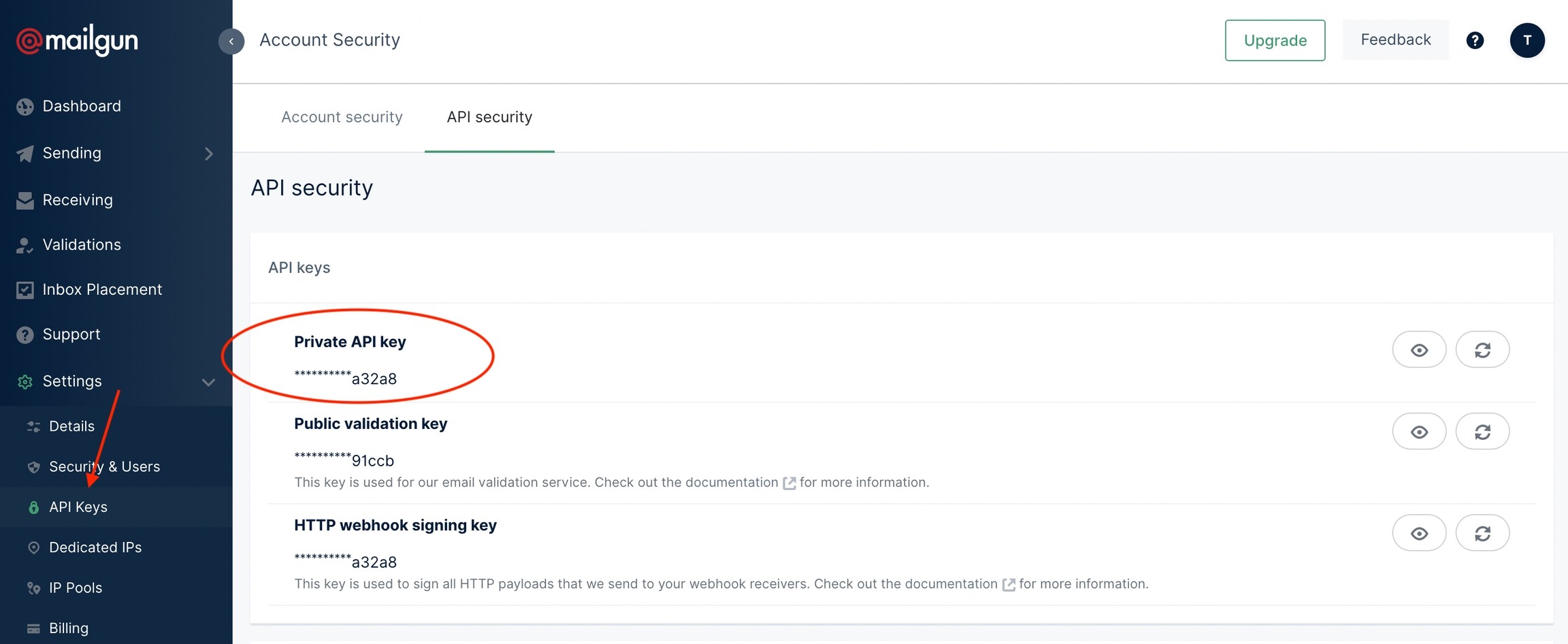The width and height of the screenshot is (1568, 644).
Task: Show the Public validation key value
Action: pyautogui.click(x=1419, y=432)
